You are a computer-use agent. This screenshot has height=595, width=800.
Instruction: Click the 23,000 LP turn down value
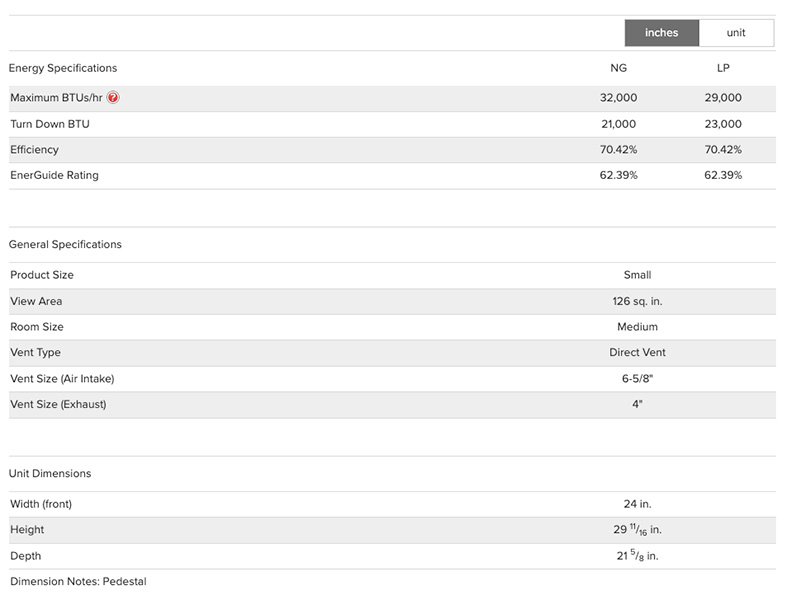pyautogui.click(x=723, y=124)
